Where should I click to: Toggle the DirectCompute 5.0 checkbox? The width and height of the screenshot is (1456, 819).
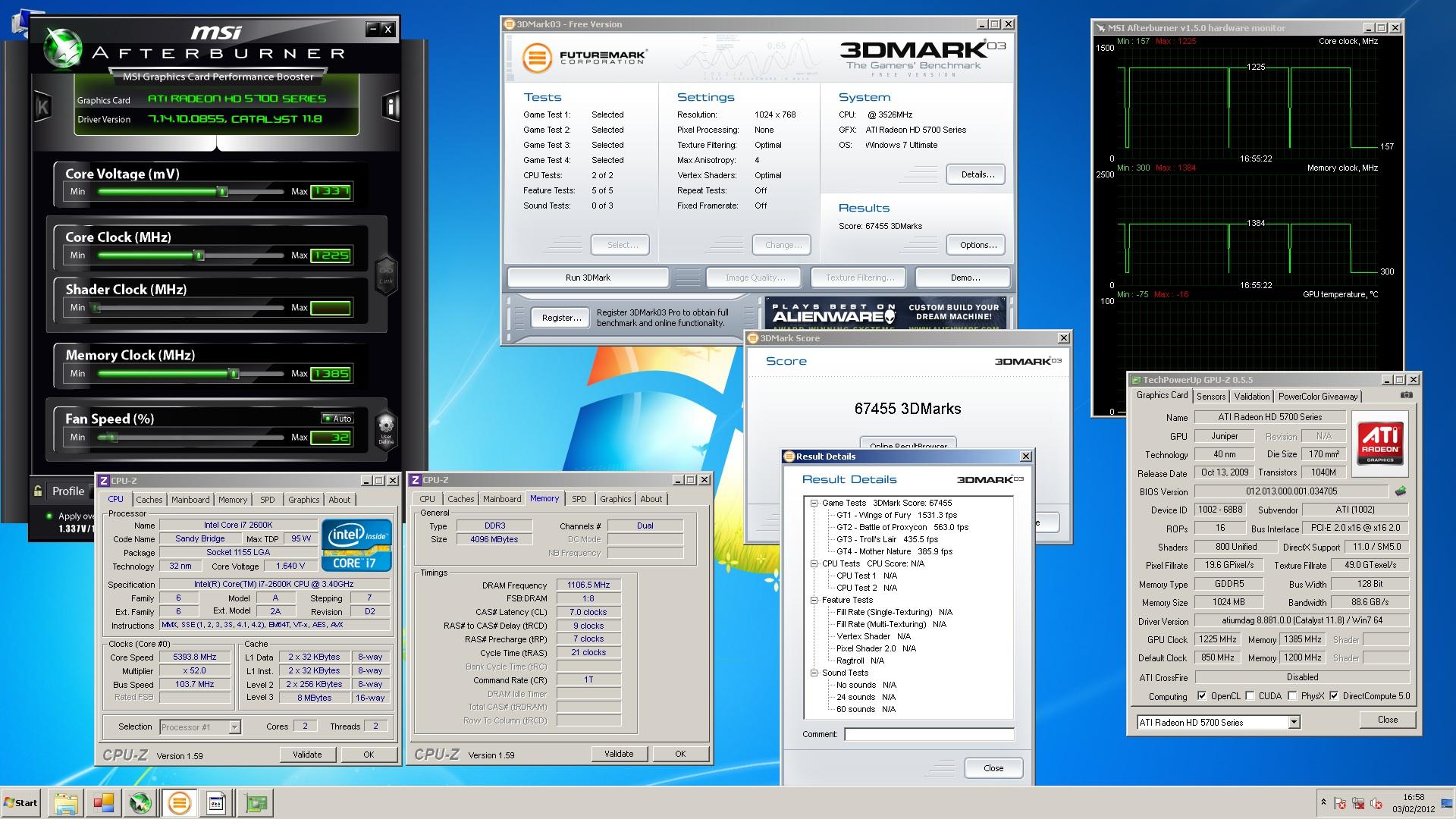tap(1333, 696)
